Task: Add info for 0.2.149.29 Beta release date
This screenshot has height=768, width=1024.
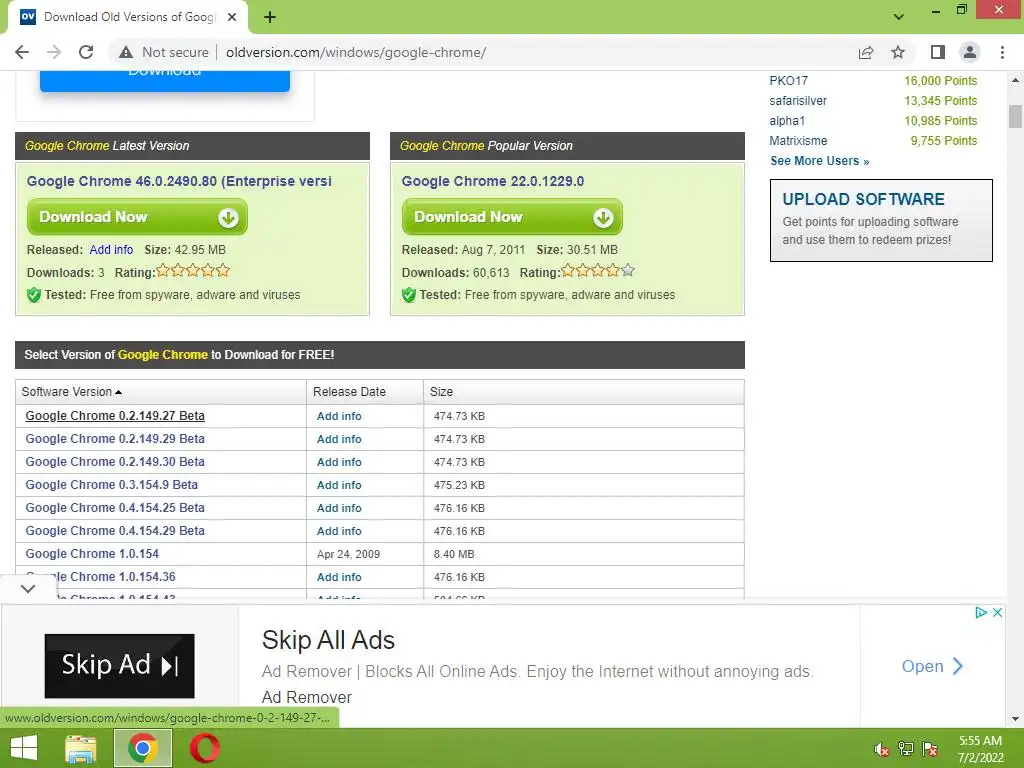Action: point(339,439)
